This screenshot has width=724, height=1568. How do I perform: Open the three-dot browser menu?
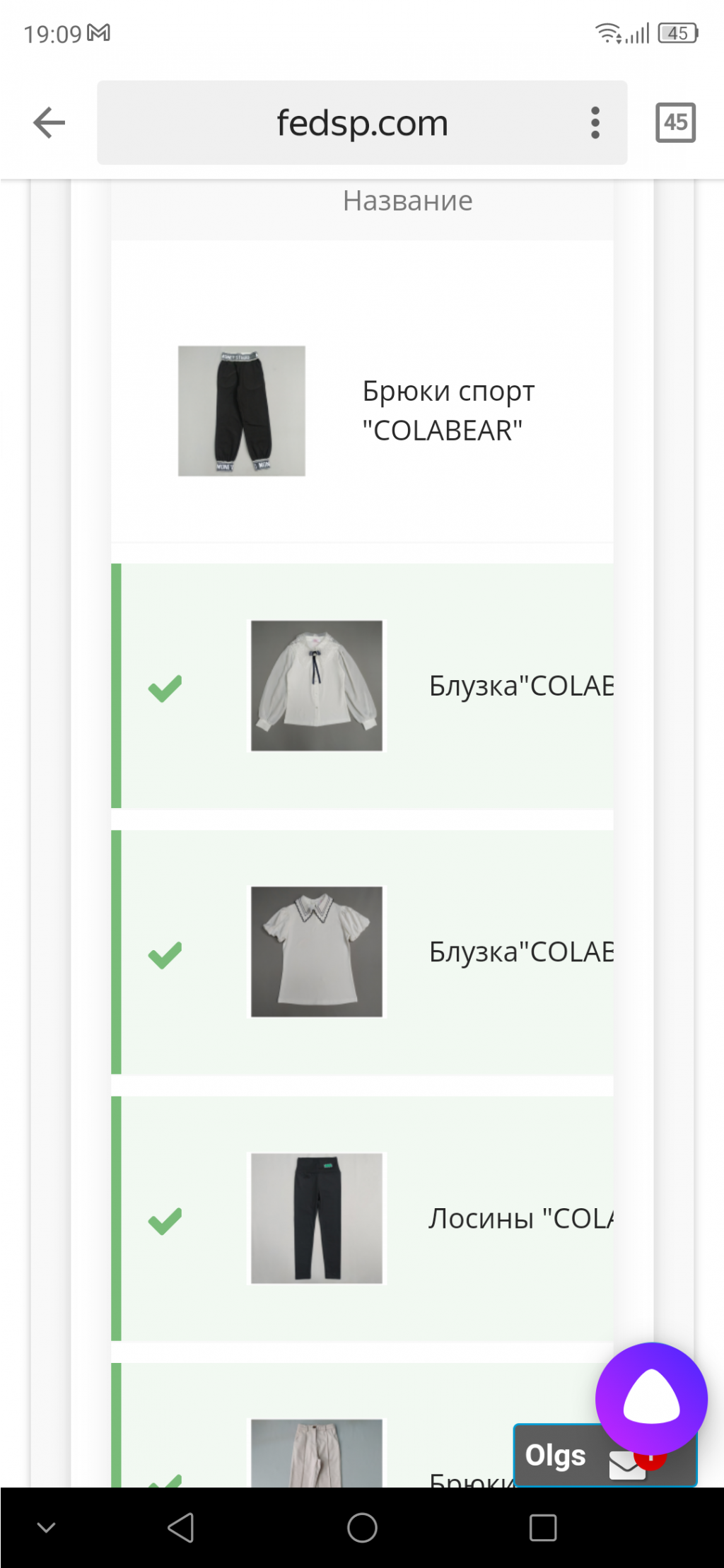point(595,123)
